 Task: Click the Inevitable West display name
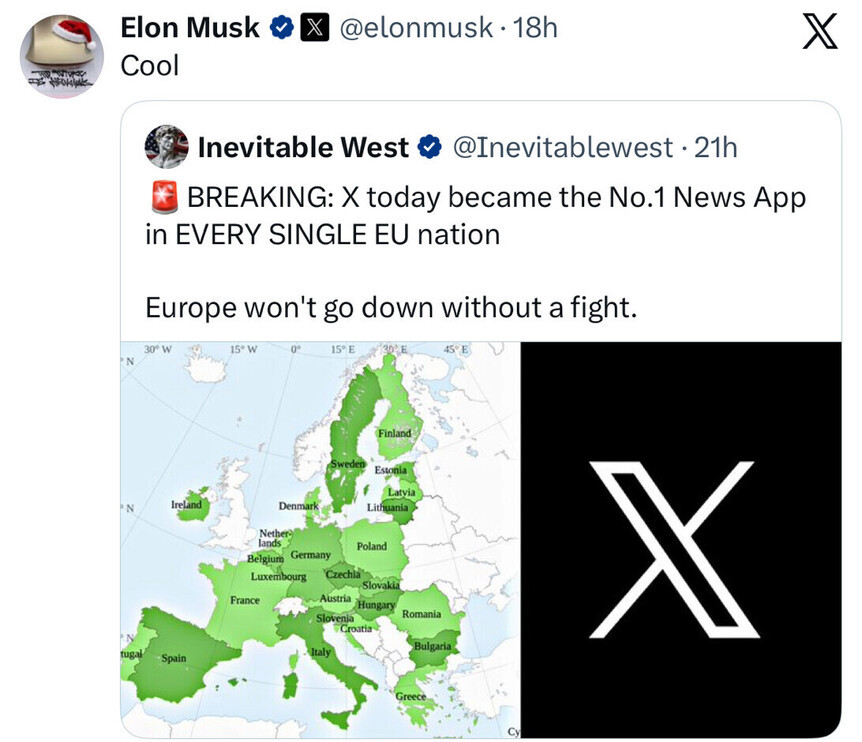click(303, 148)
